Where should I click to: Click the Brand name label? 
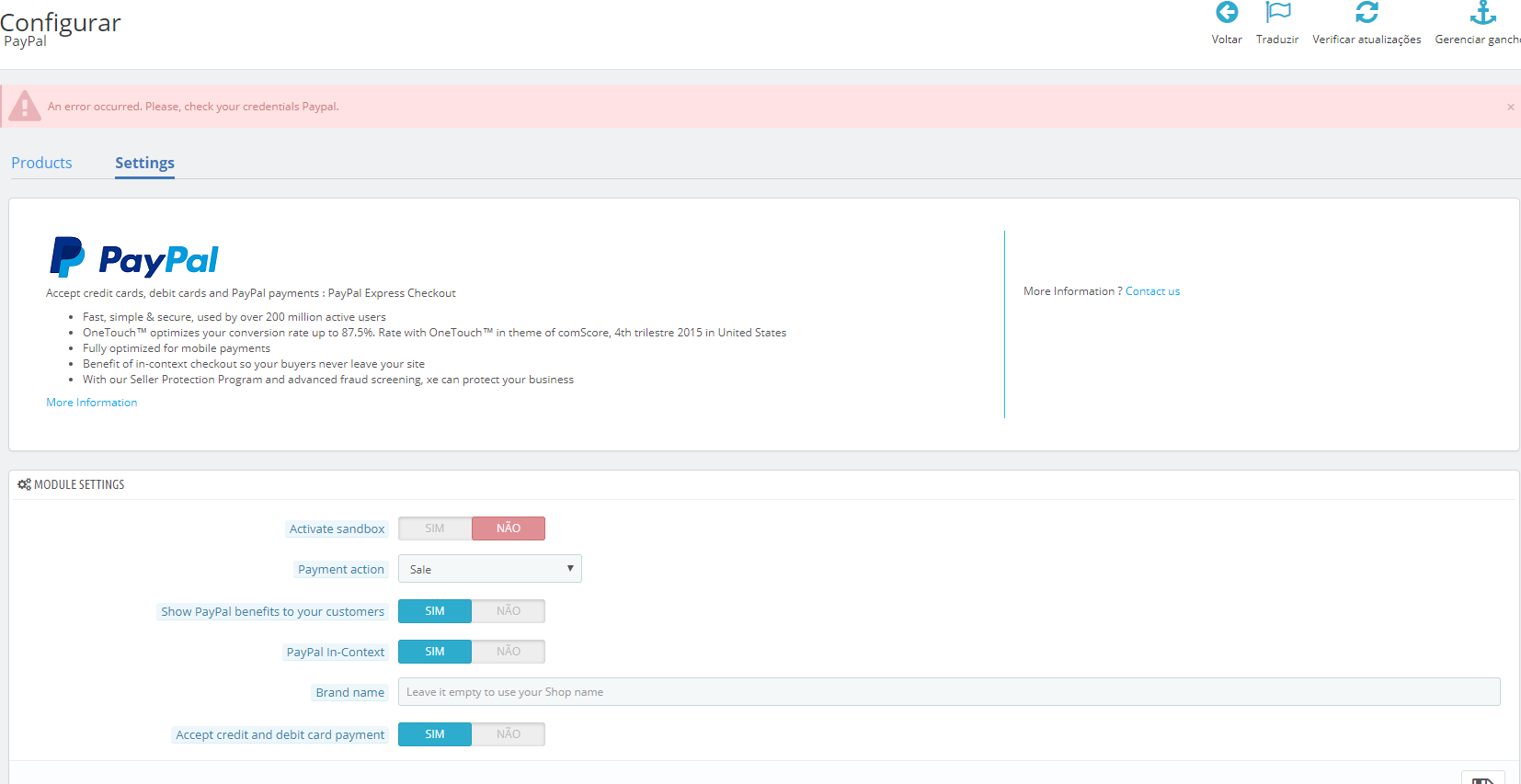click(x=350, y=692)
